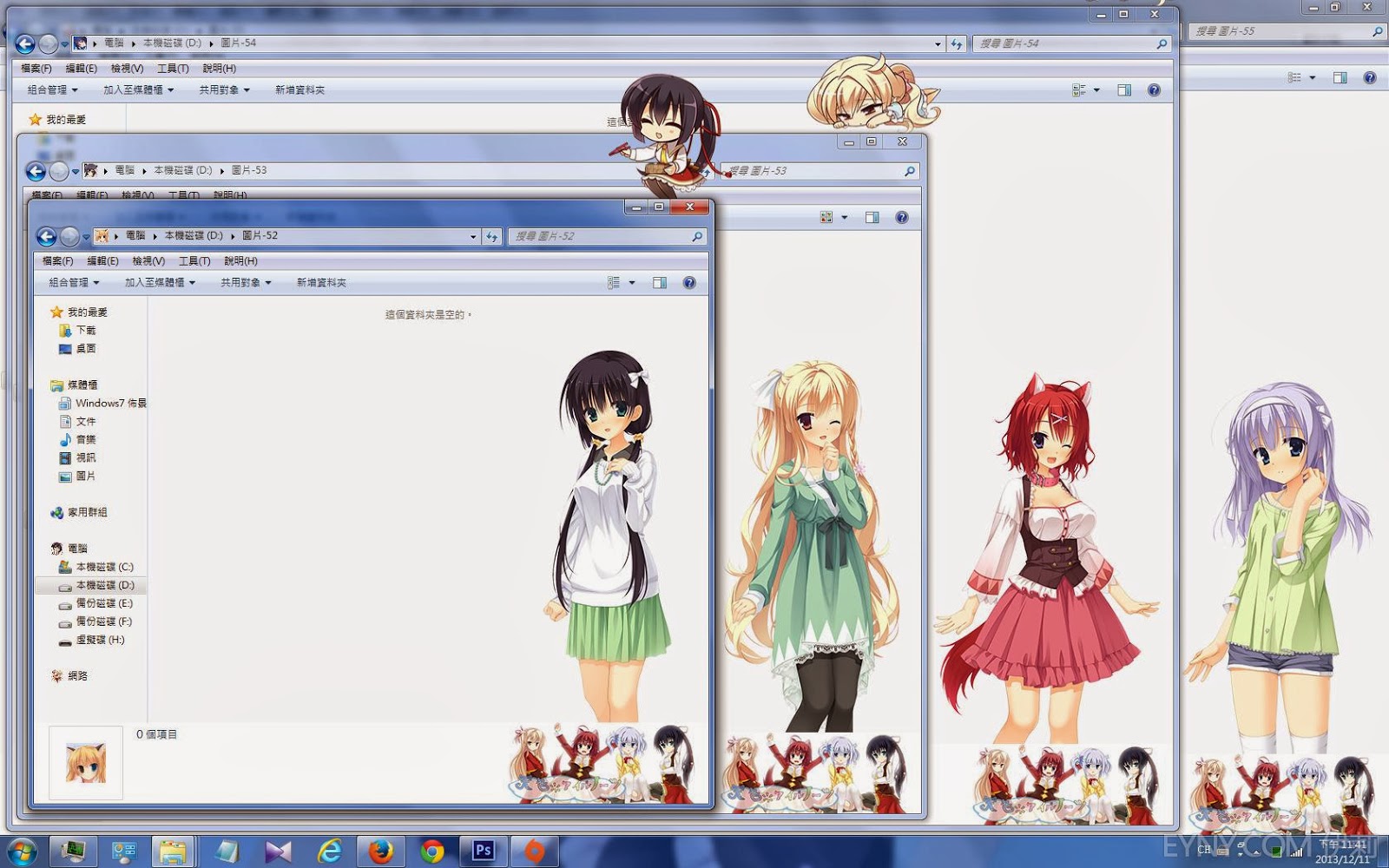Open 檔案(F) menu in 圖片-54 window

36,68
